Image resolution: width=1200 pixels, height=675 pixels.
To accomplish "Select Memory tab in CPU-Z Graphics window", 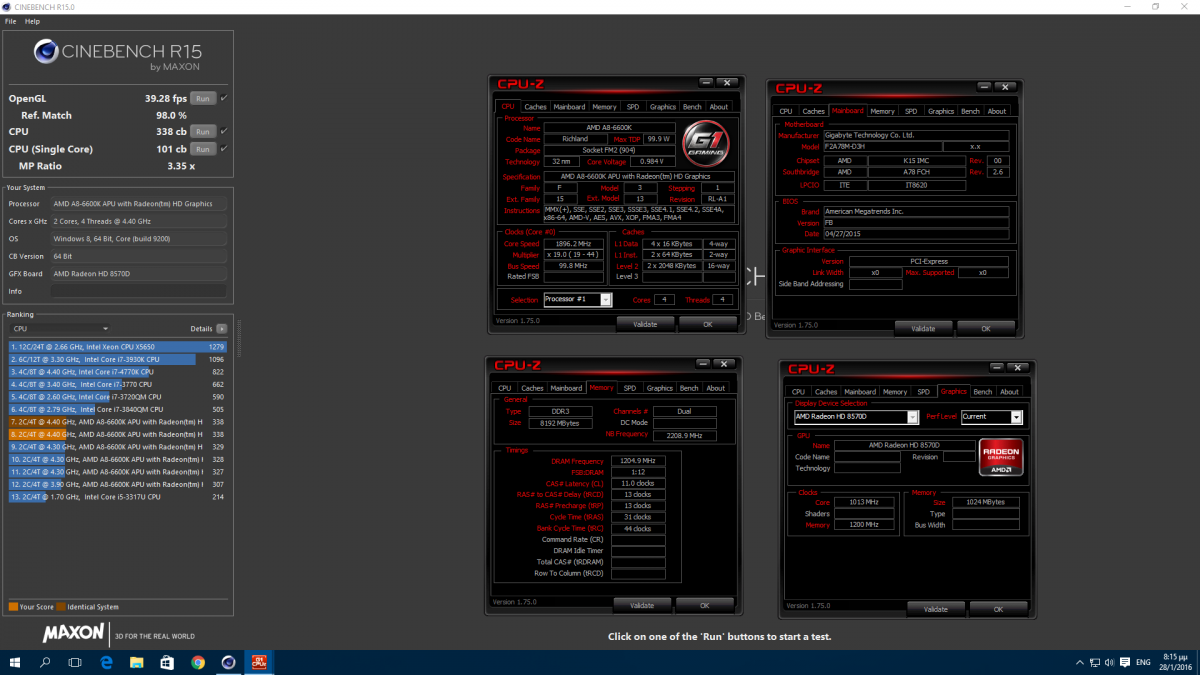I will [895, 392].
